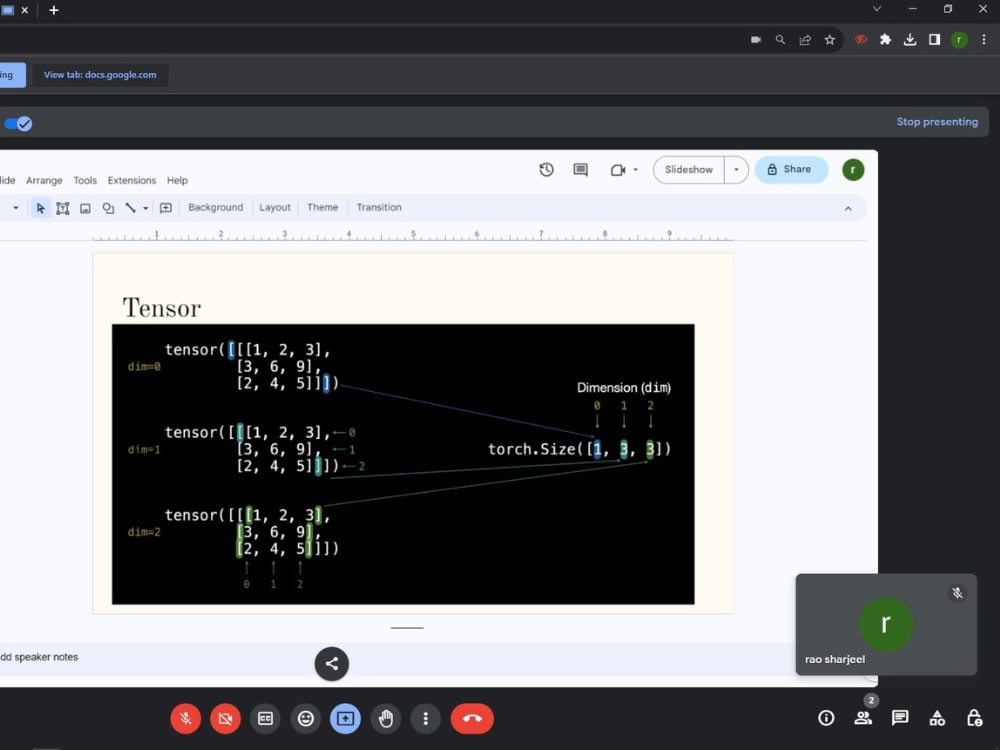
Task: Switch to View tab: docs.google.com
Action: pyautogui.click(x=100, y=75)
